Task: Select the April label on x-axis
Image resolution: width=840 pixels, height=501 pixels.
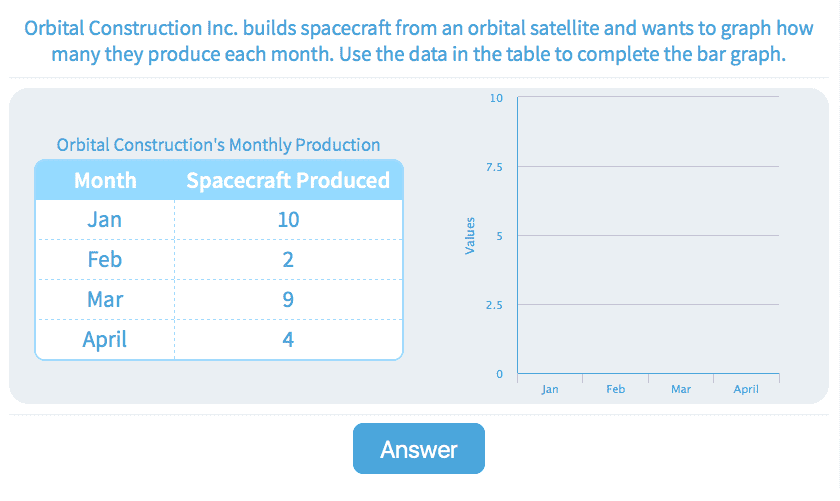Action: [x=746, y=389]
